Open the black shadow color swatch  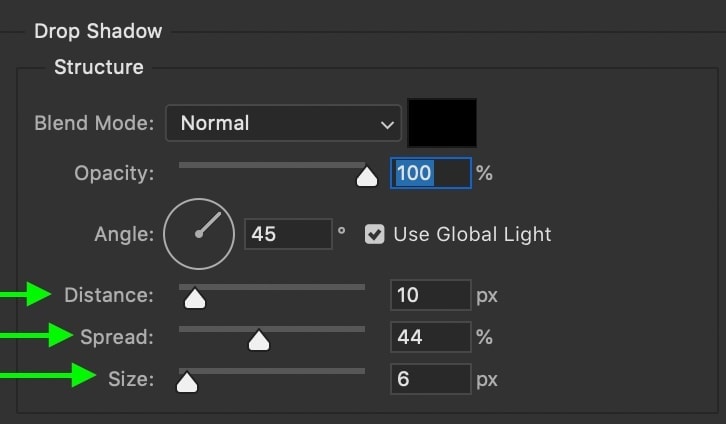pyautogui.click(x=442, y=123)
